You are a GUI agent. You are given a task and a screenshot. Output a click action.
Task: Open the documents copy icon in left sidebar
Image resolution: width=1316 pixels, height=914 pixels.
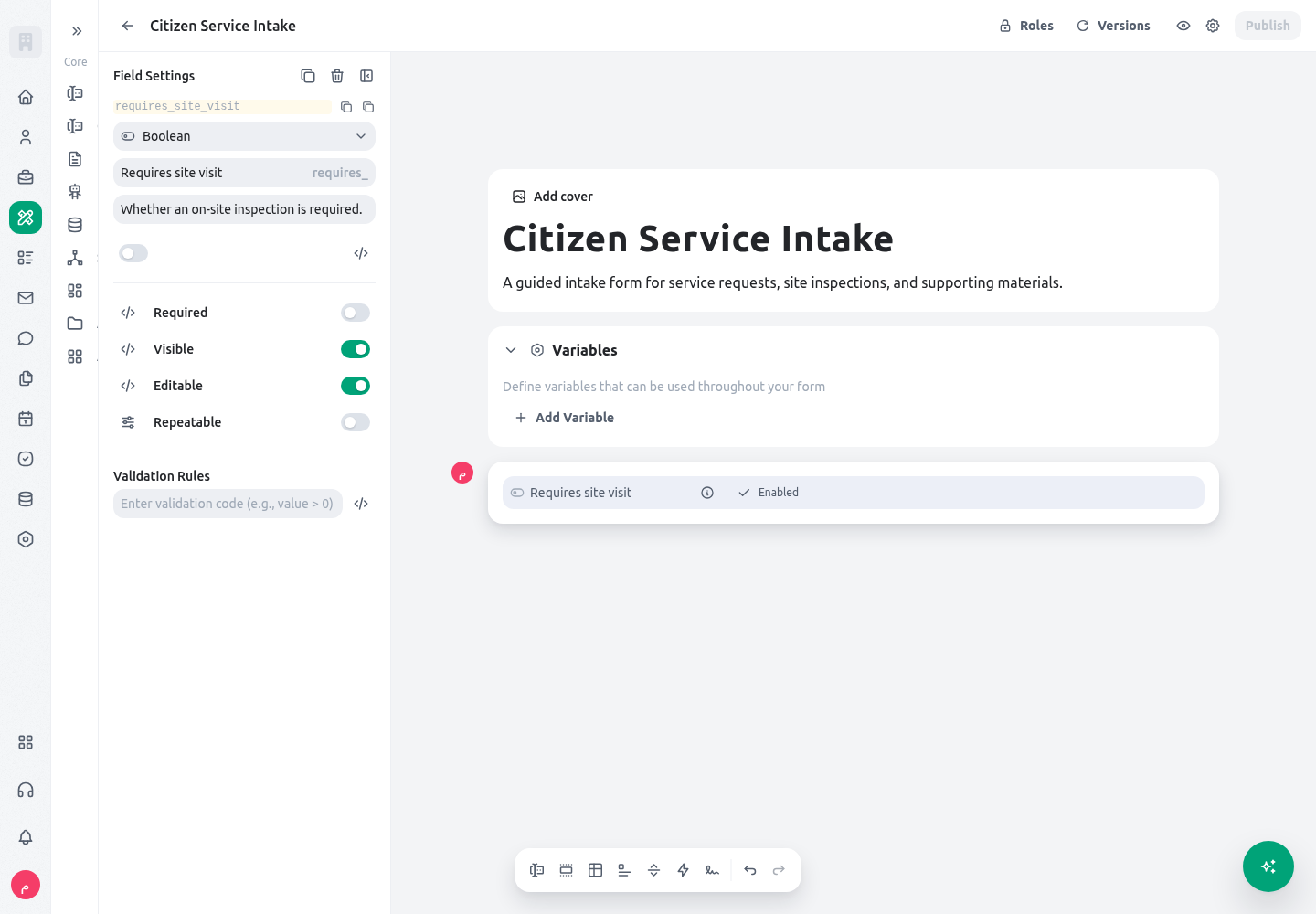(x=26, y=378)
